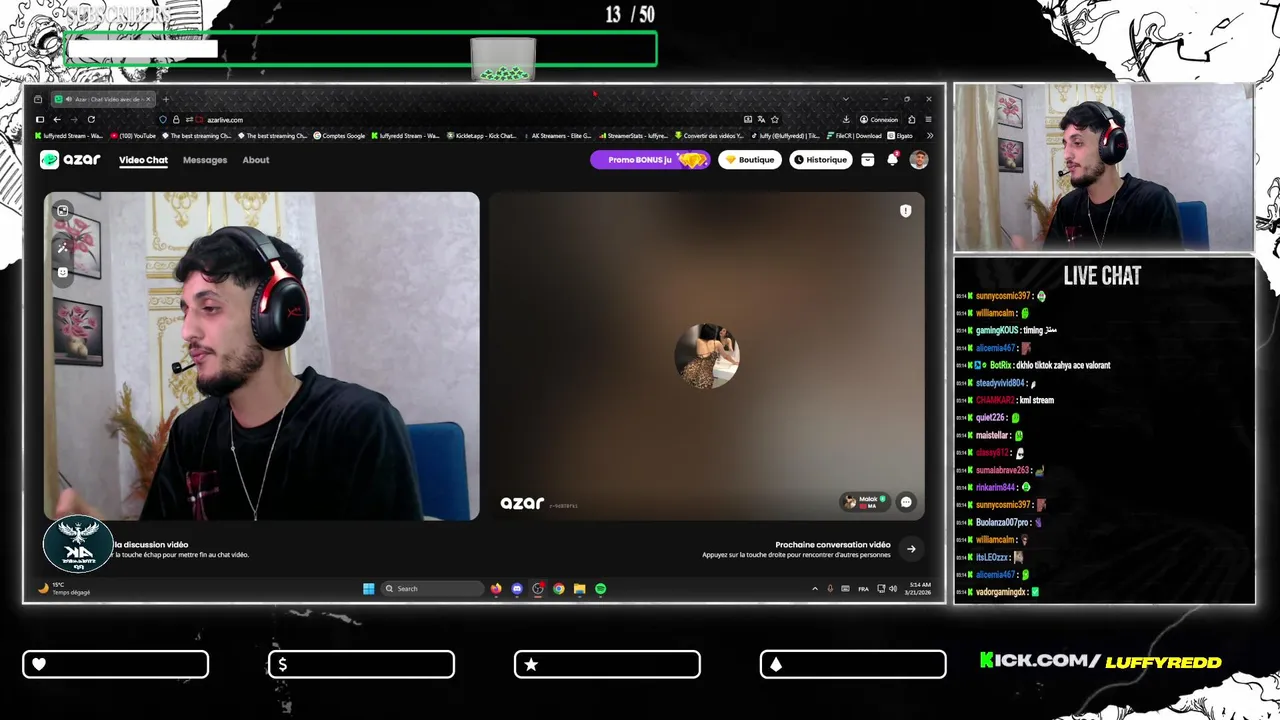1280x720 pixels.
Task: Open the Azar logo home link
Action: click(70, 160)
